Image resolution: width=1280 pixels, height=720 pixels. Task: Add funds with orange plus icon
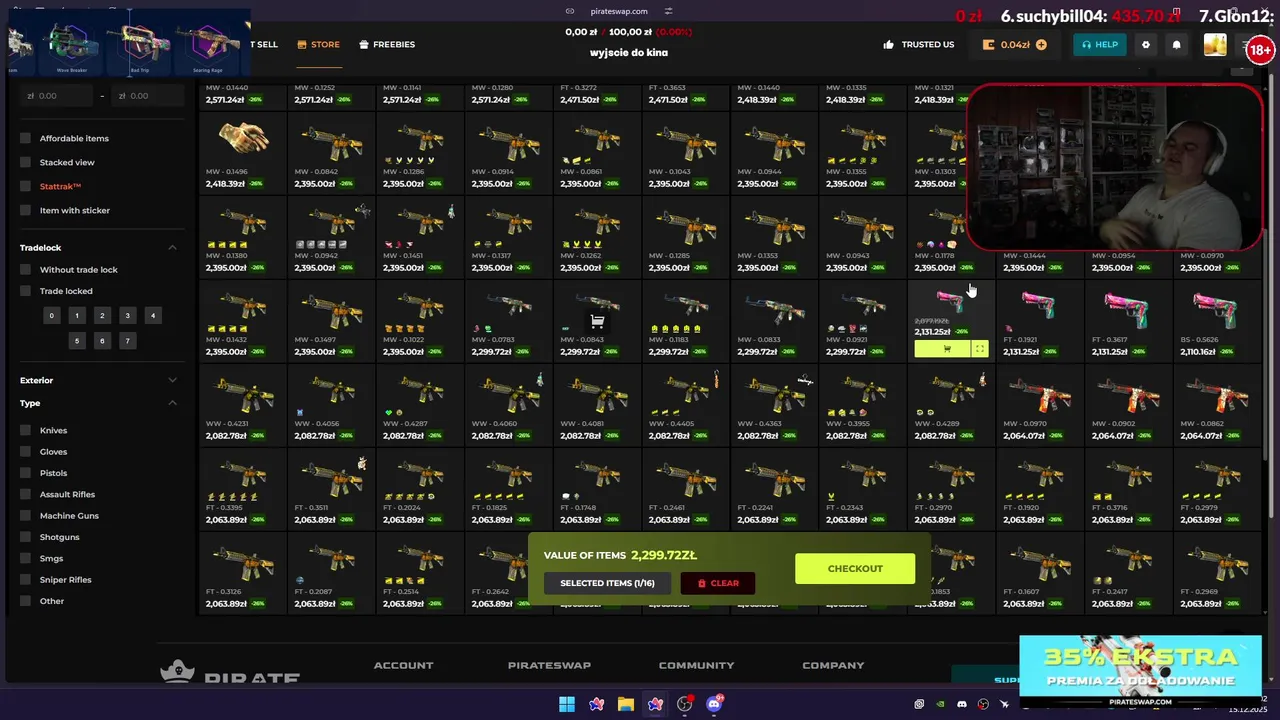(1041, 44)
